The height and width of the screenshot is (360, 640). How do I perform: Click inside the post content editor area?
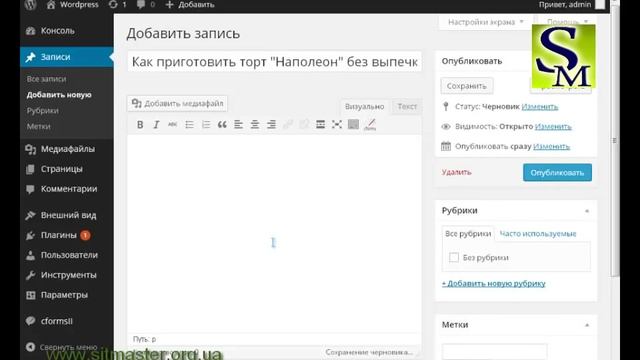[274, 233]
